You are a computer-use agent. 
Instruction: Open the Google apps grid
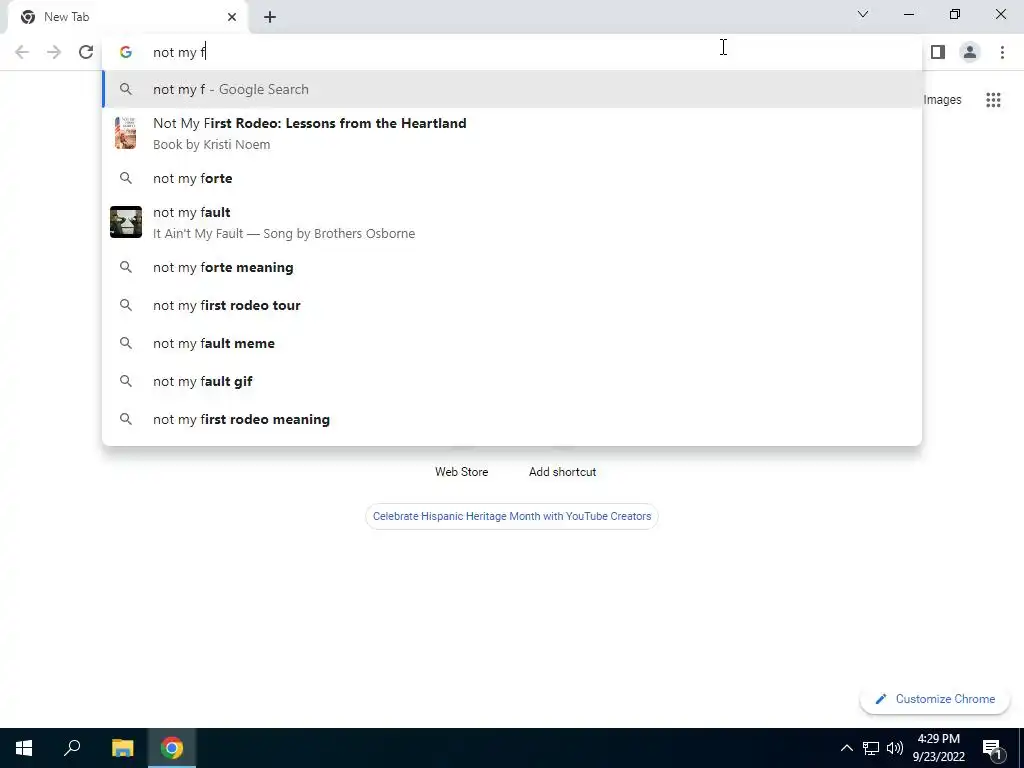(x=993, y=100)
